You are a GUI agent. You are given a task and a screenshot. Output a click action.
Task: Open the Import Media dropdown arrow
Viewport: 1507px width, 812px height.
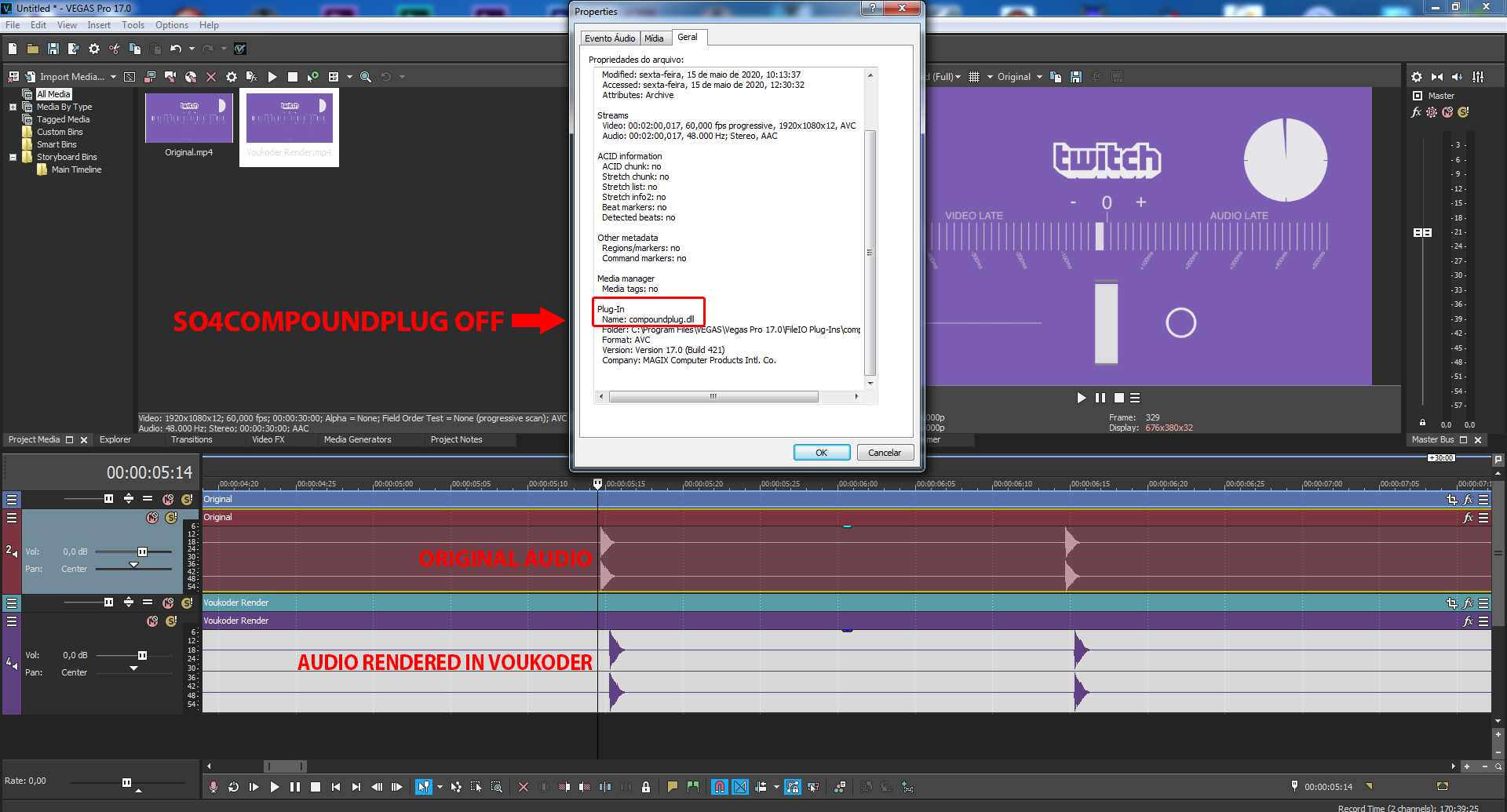click(x=113, y=77)
